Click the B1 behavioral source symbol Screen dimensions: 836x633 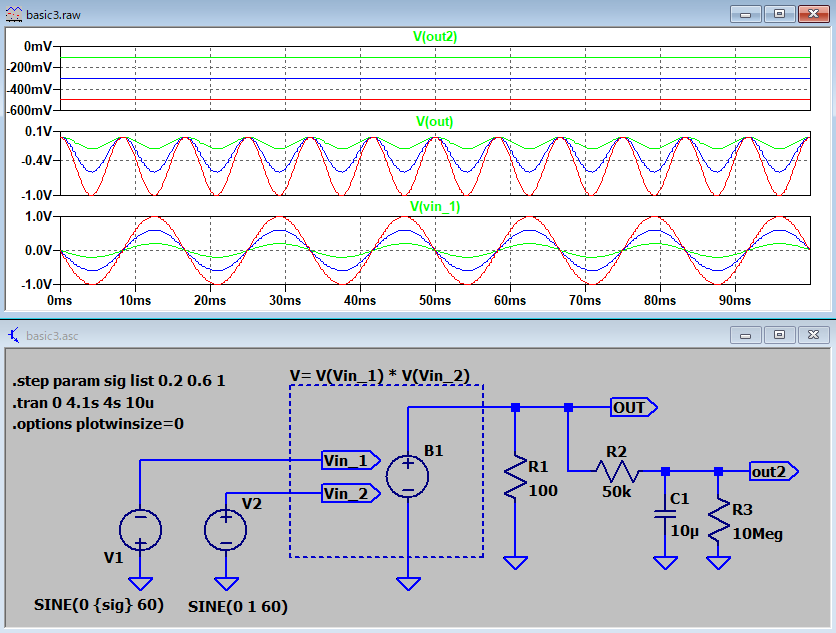408,476
